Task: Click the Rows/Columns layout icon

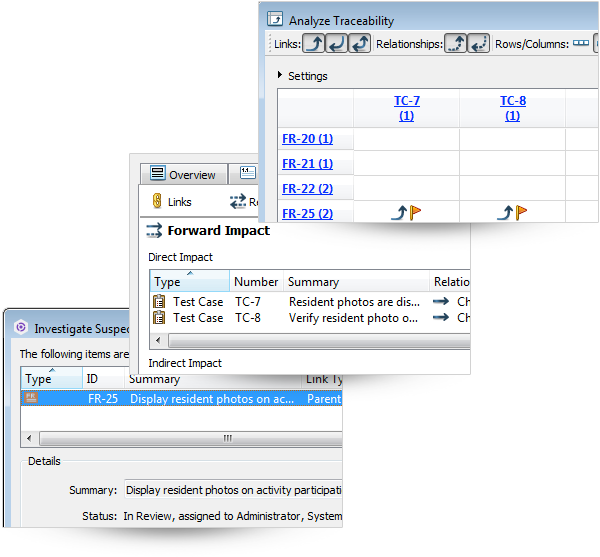Action: [x=580, y=43]
